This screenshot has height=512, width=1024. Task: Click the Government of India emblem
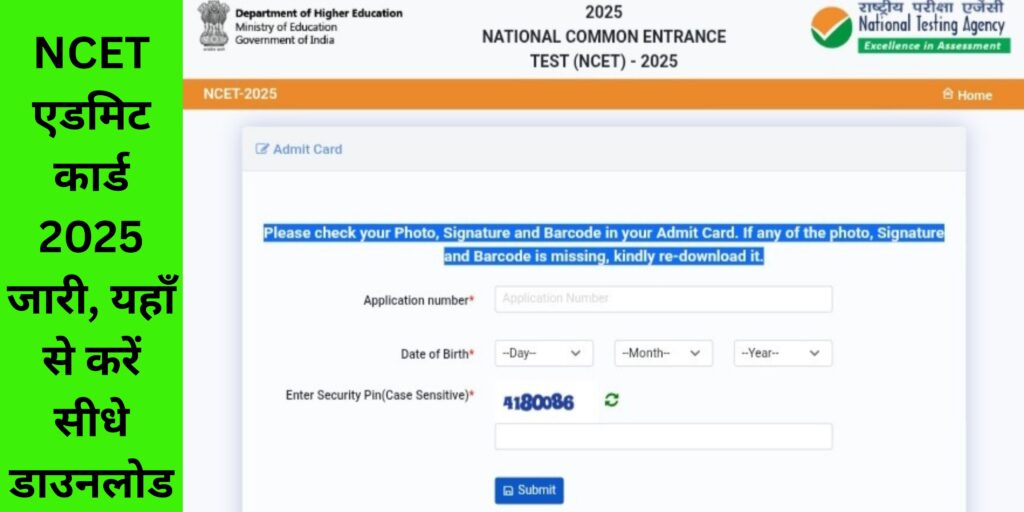212,25
